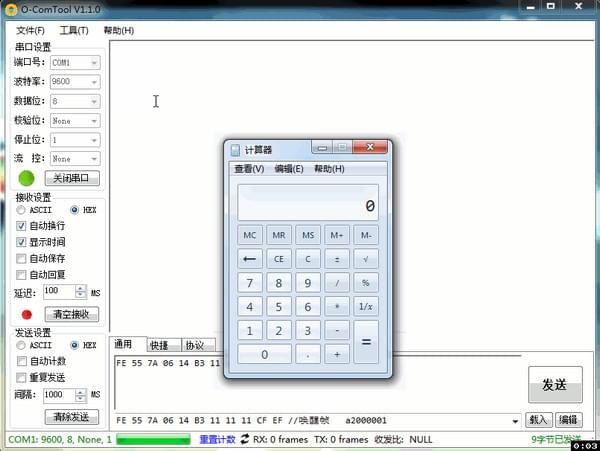Open the 文件(F) menu
The width and height of the screenshot is (600, 451).
pyautogui.click(x=30, y=30)
